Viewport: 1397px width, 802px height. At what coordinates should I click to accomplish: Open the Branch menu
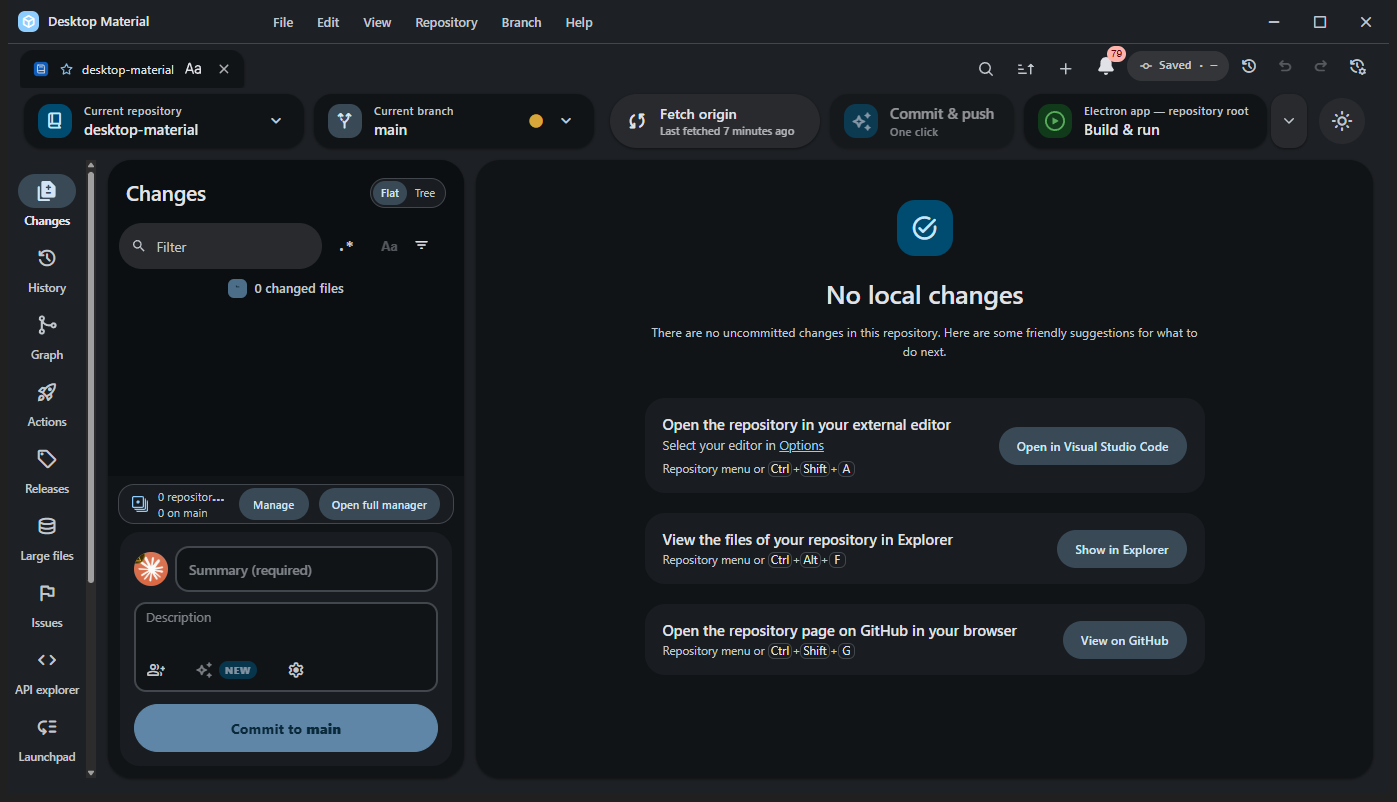[521, 22]
